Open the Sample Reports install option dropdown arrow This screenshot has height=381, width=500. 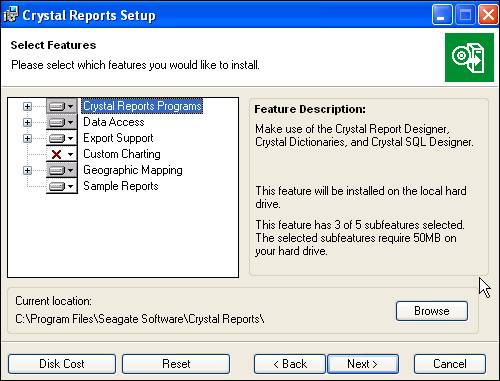70,186
